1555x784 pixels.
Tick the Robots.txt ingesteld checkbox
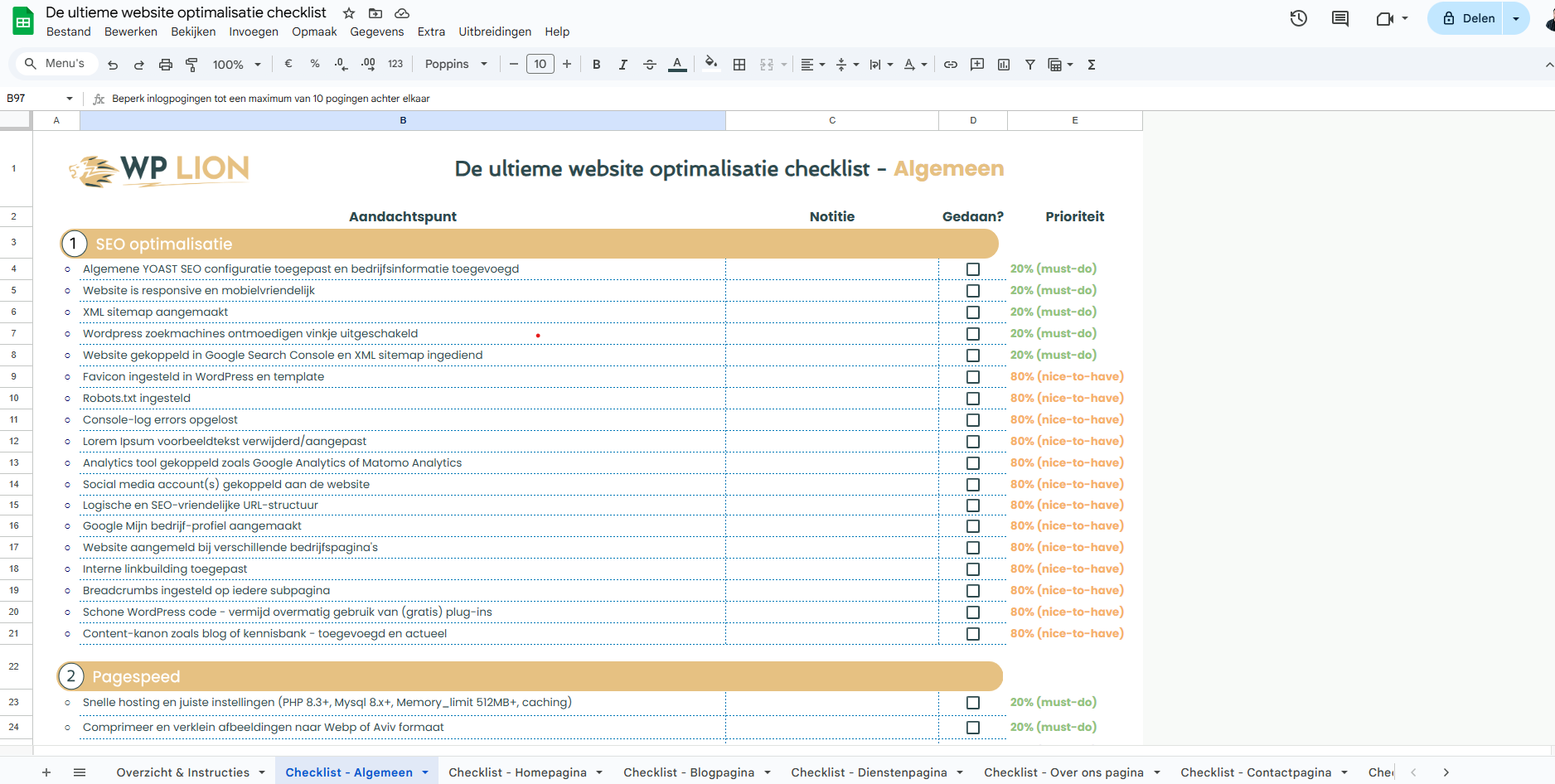(x=973, y=399)
